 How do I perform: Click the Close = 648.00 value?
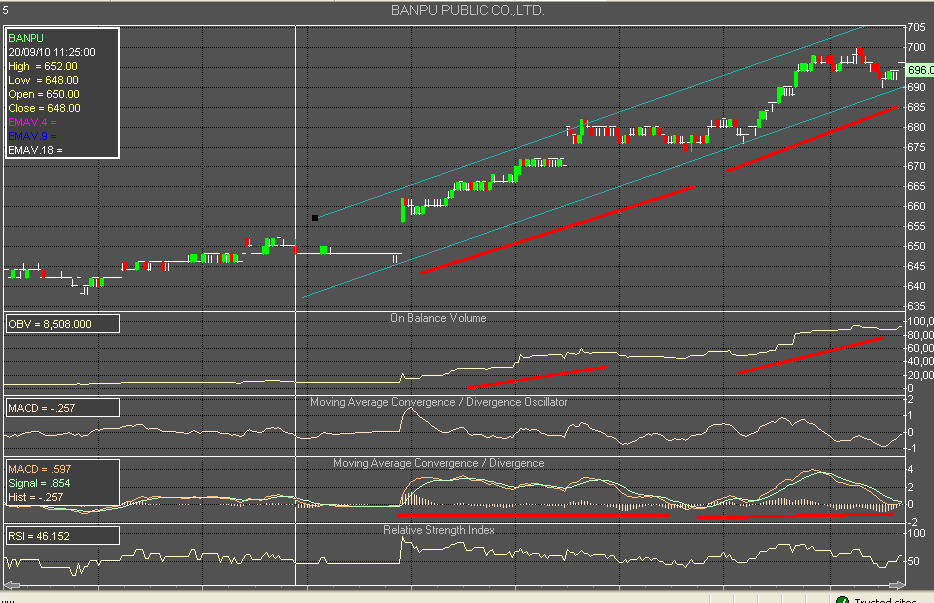44,108
